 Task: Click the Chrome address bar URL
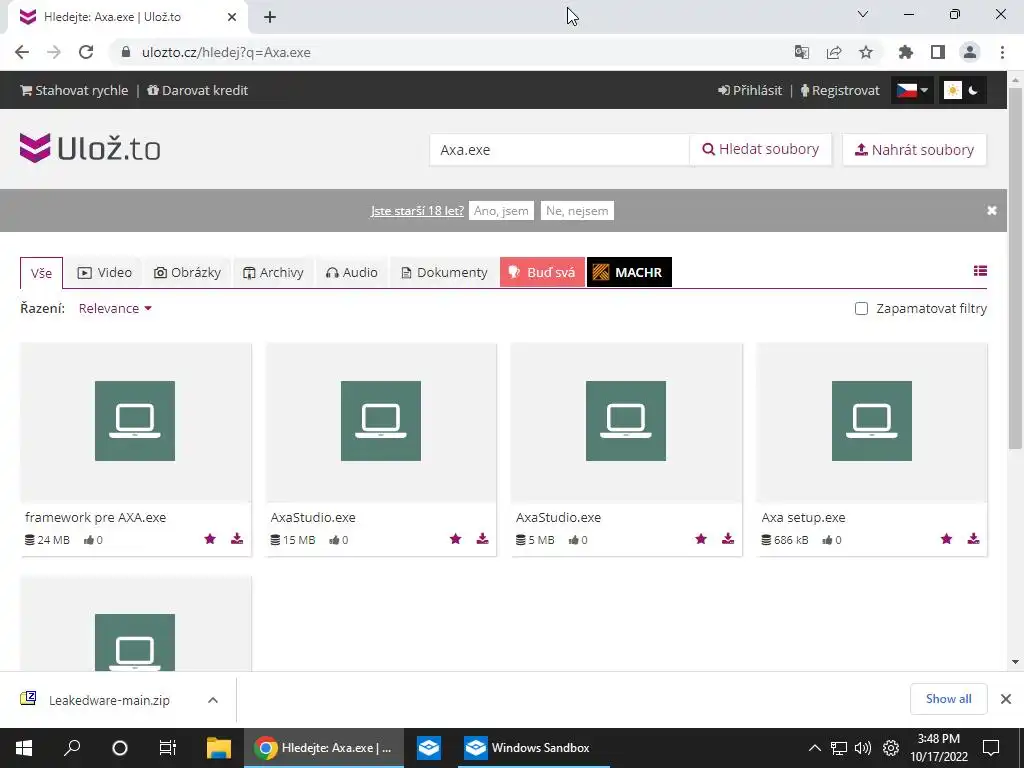[x=226, y=52]
